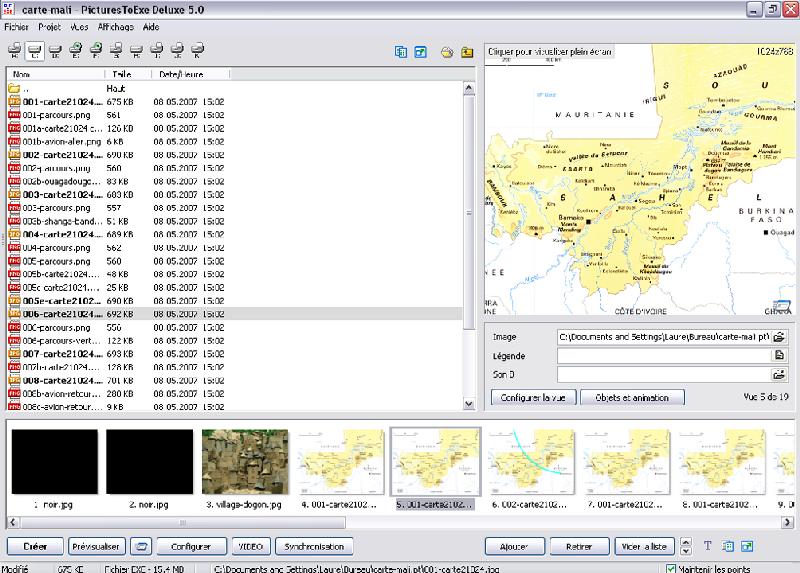The width and height of the screenshot is (800, 573).
Task: Click left arrow of slide strip scrollbar
Action: [x=13, y=522]
